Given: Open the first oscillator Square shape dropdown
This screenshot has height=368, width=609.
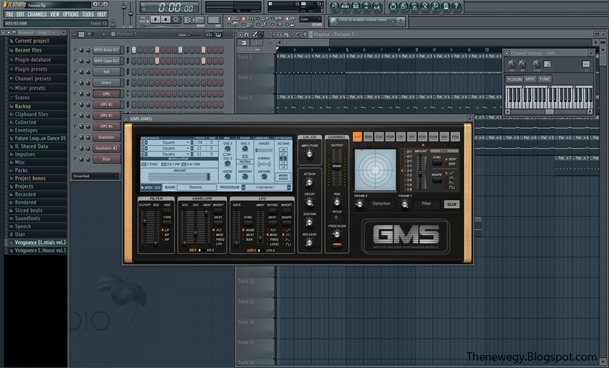Looking at the screenshot, I should [x=168, y=143].
